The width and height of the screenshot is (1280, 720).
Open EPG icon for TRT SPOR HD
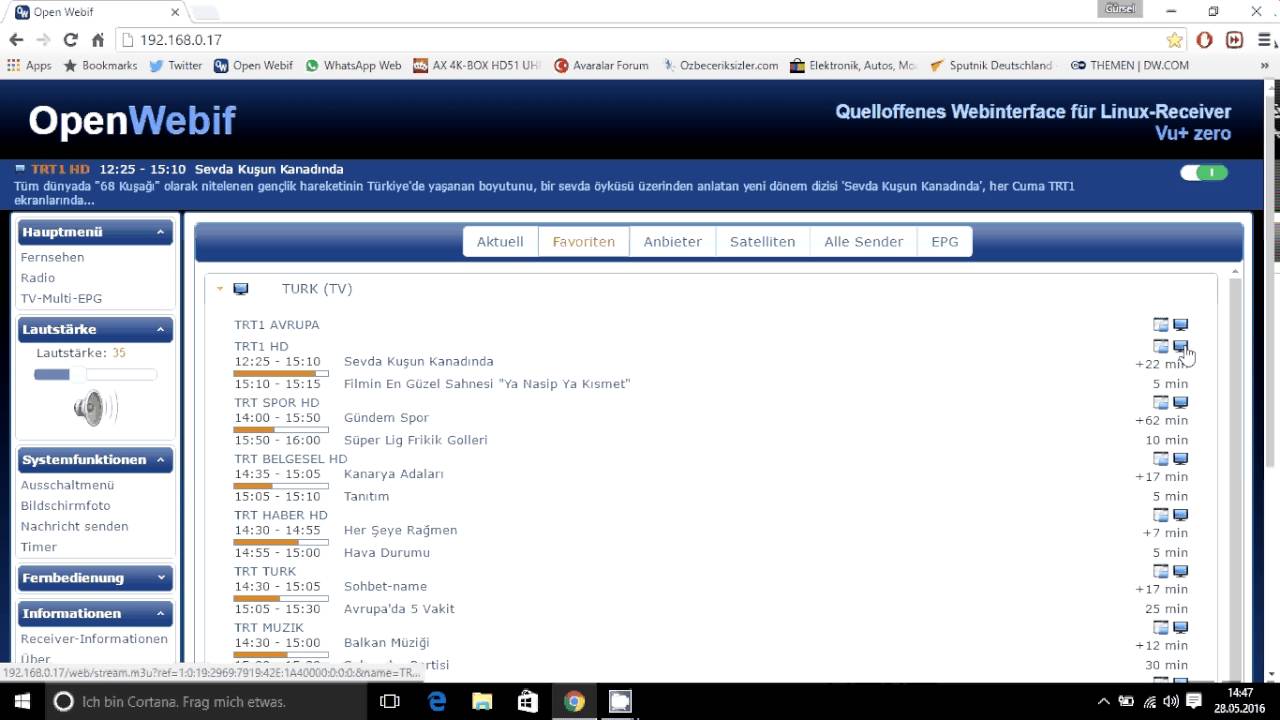[1161, 403]
